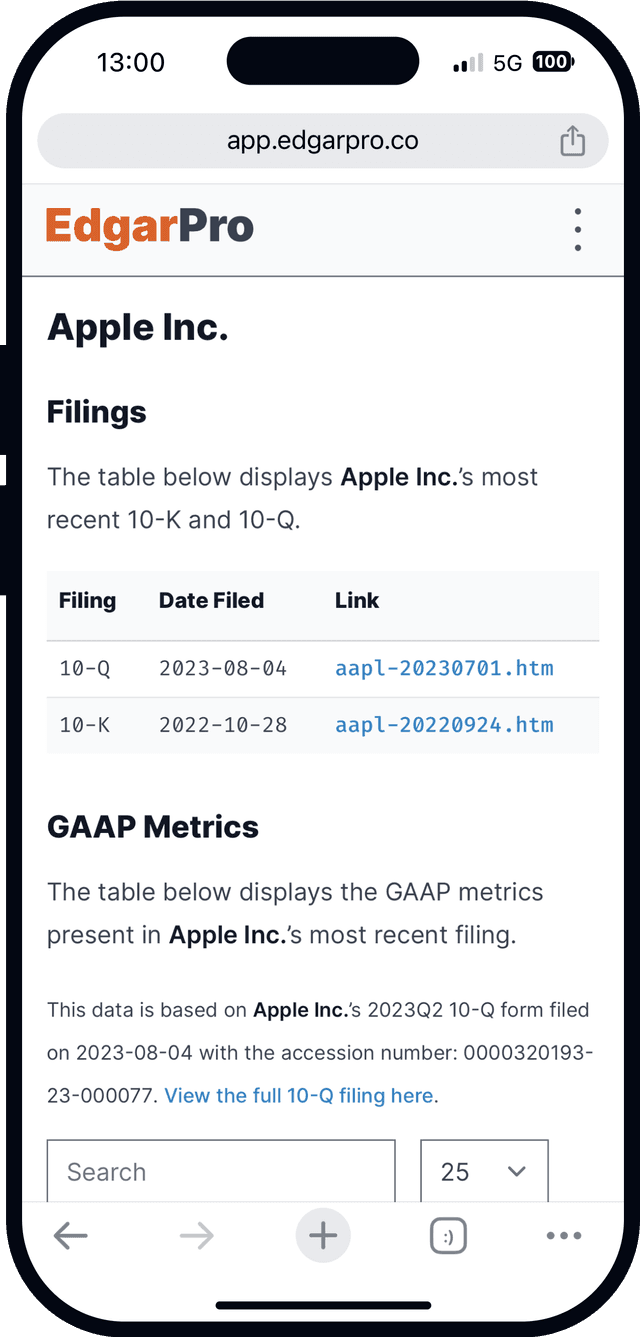The width and height of the screenshot is (640, 1337).
Task: Expand the 25 rows-per-page dropdown
Action: pos(484,1172)
